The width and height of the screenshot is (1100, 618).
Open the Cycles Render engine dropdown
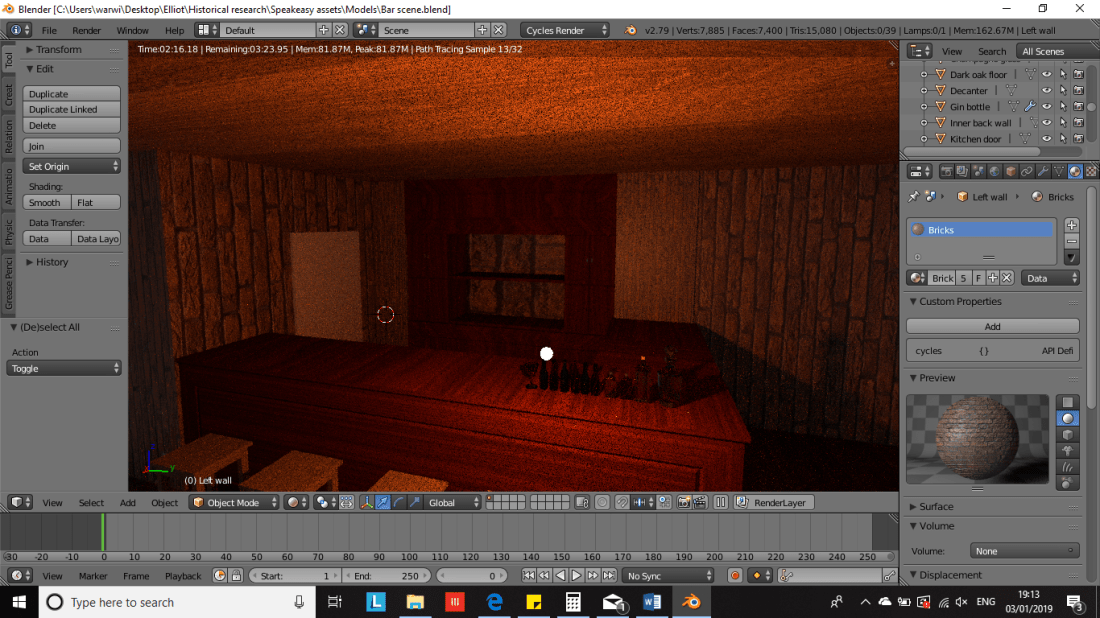tap(565, 30)
